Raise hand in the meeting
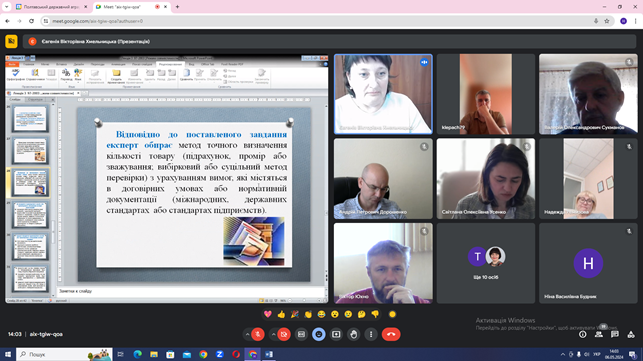Viewport: 643px width, 361px height. [353, 334]
